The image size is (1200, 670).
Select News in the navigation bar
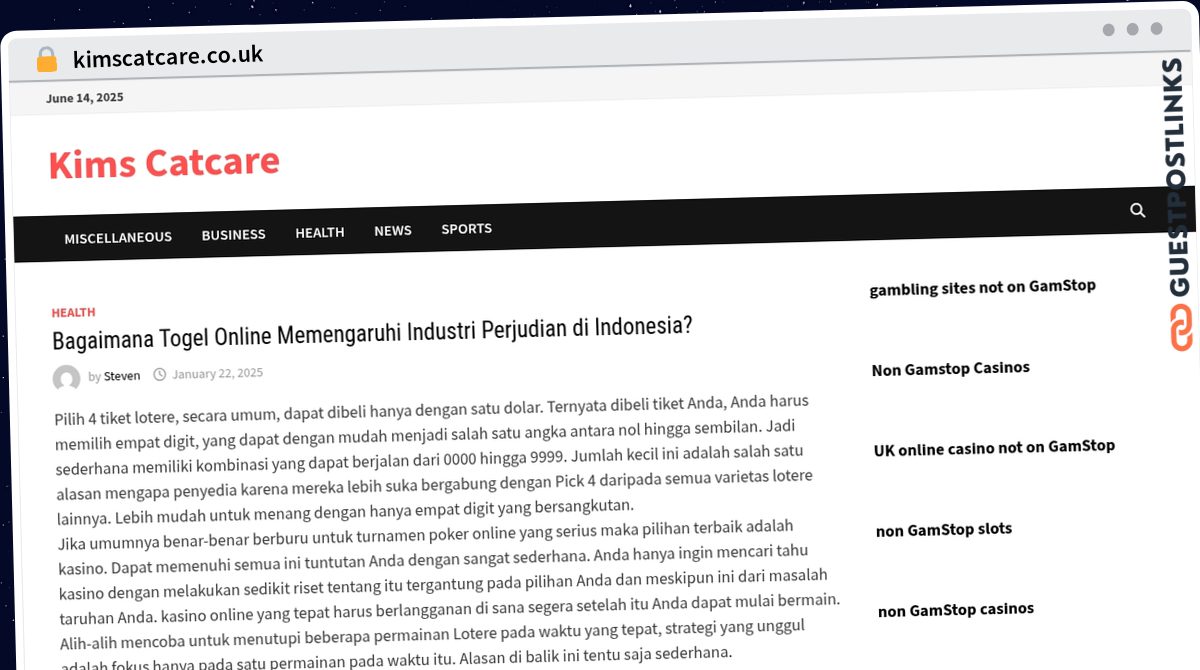pos(392,230)
